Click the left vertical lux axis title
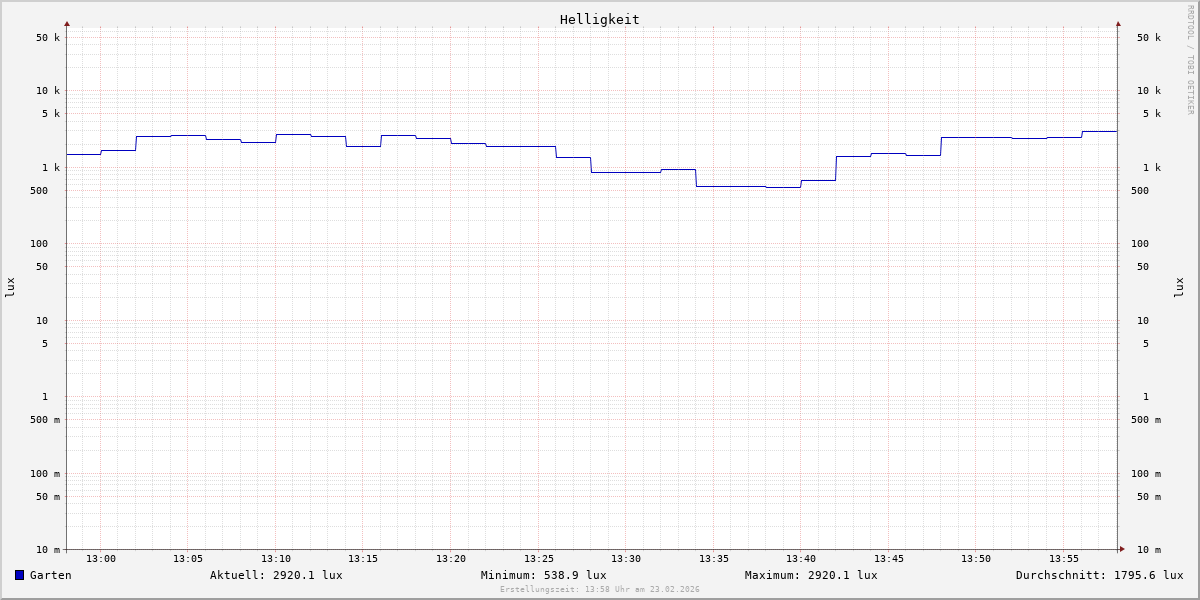This screenshot has width=1200, height=600. click(10, 287)
